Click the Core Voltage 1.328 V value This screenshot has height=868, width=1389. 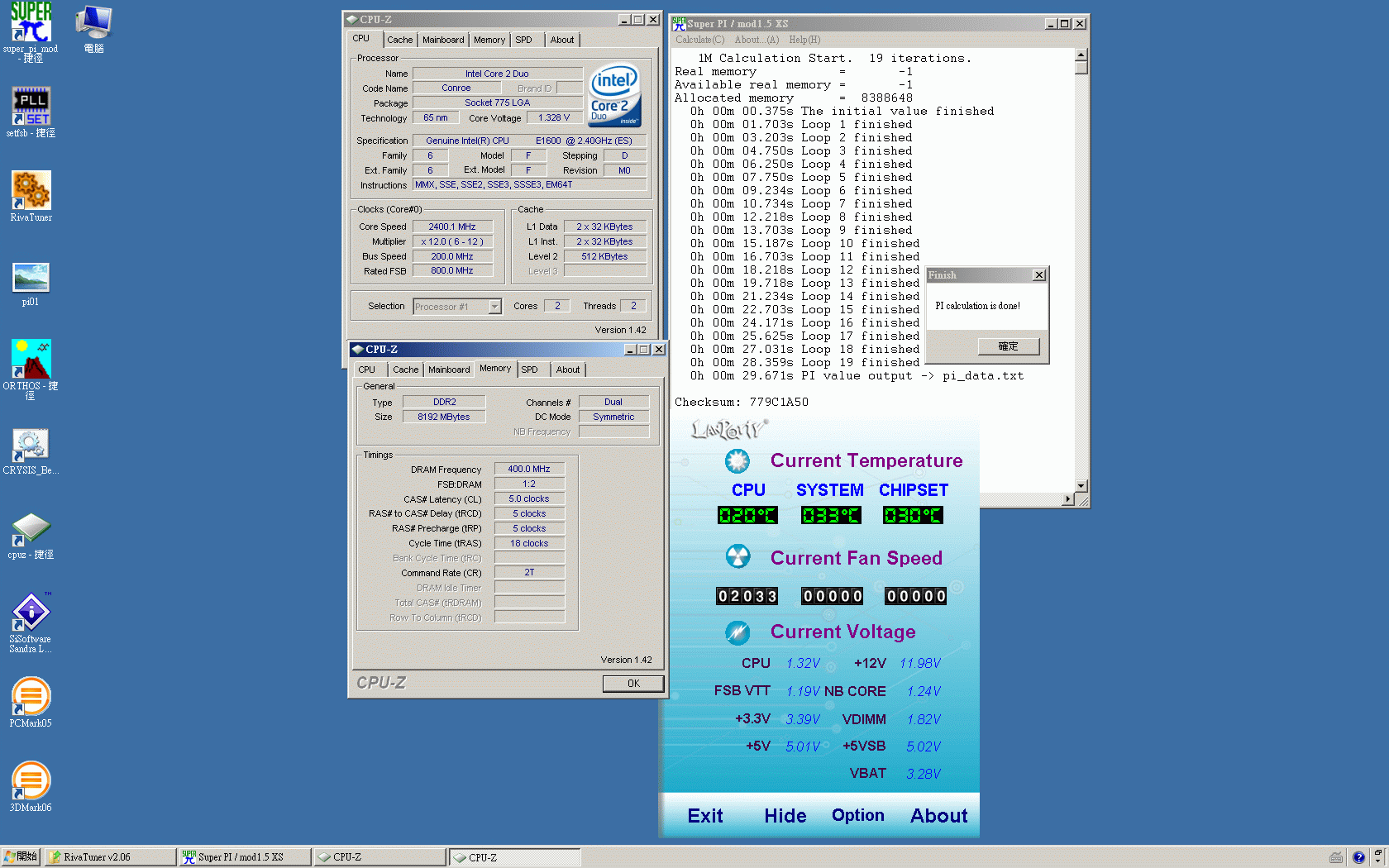coord(555,118)
